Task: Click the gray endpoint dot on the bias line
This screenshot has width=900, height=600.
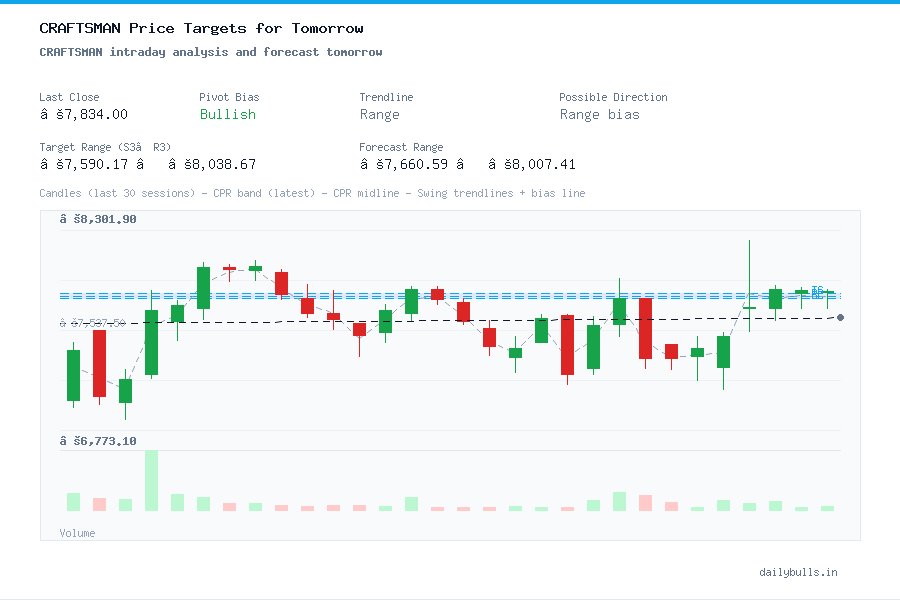Action: click(x=840, y=317)
